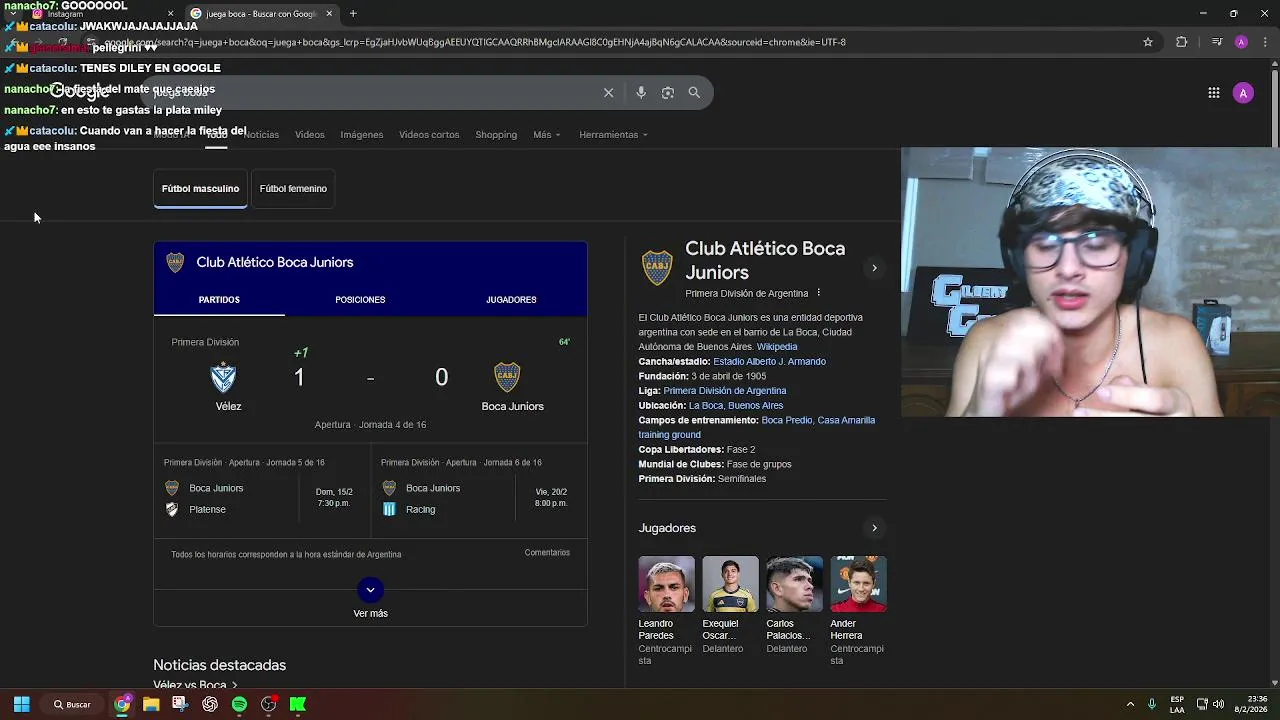Screen dimensions: 1280x720
Task: Switch to the JUGADORES tab
Action: [511, 300]
